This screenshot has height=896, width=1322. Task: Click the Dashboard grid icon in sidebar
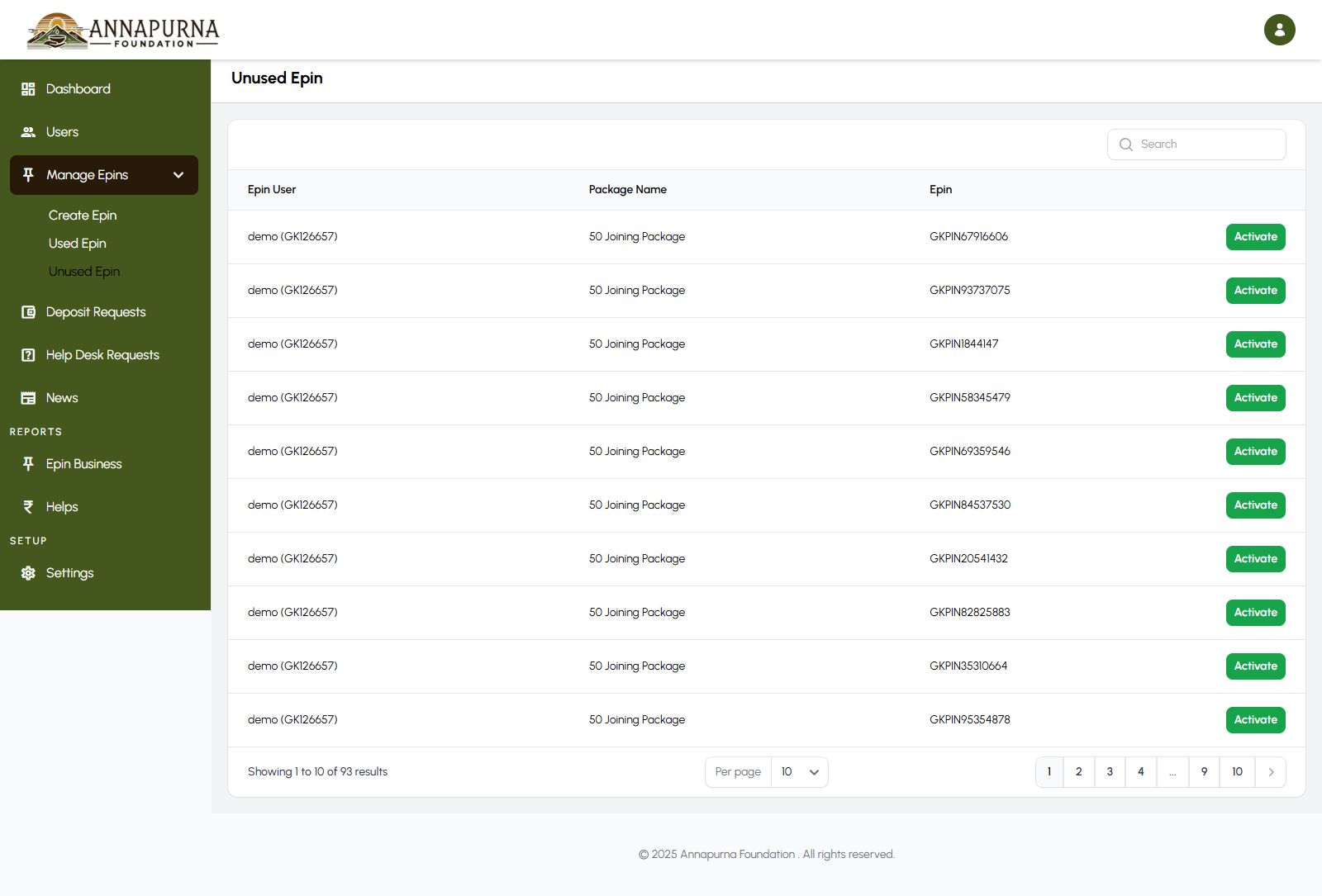pos(28,89)
